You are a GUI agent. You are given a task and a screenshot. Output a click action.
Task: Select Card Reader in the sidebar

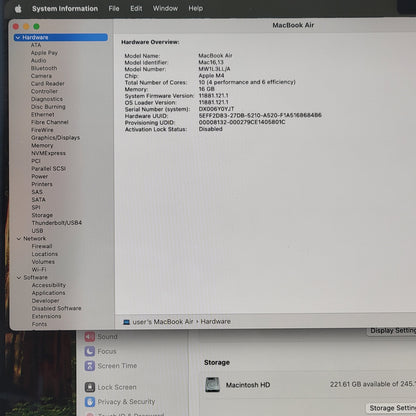point(48,84)
